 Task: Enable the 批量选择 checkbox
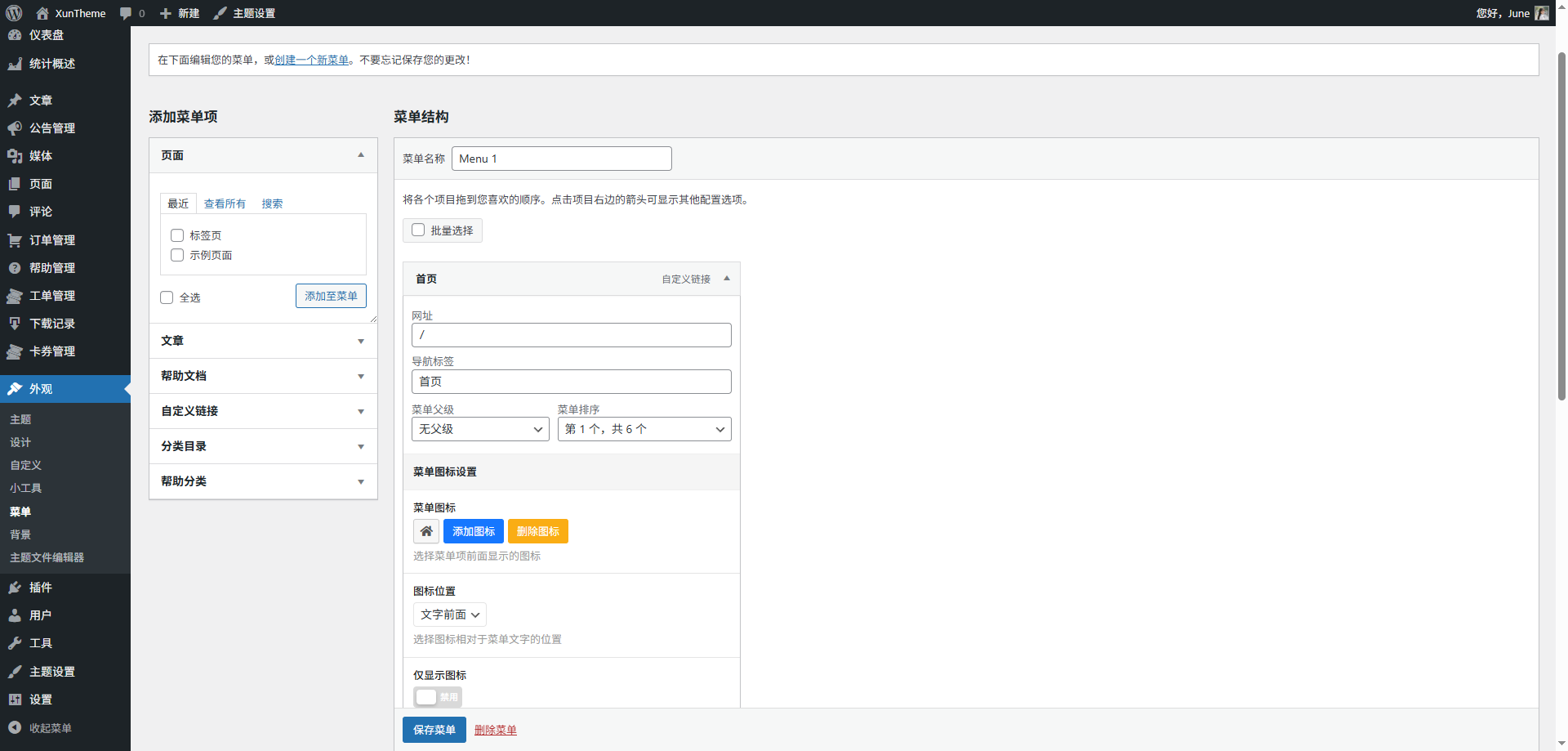tap(418, 230)
